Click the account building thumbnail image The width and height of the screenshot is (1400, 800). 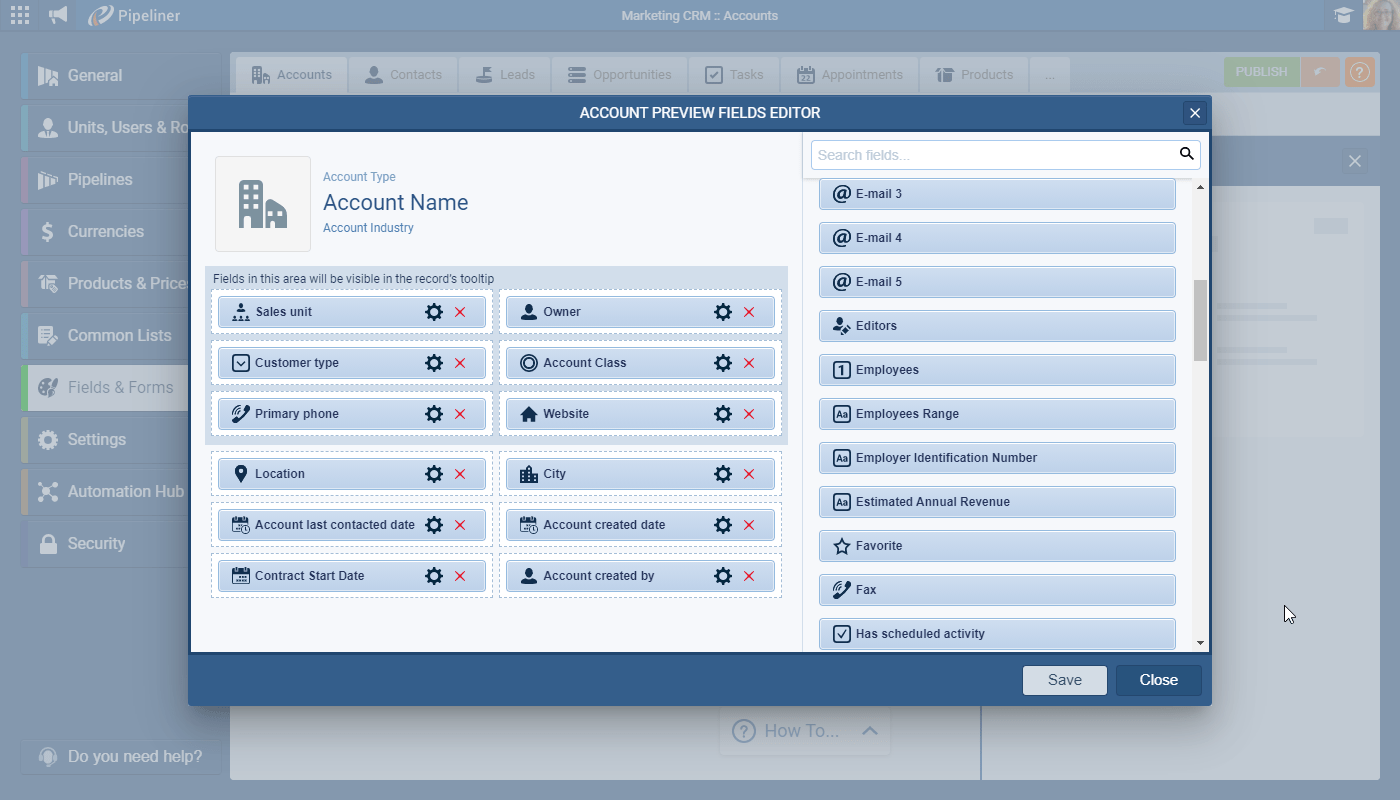(x=263, y=204)
